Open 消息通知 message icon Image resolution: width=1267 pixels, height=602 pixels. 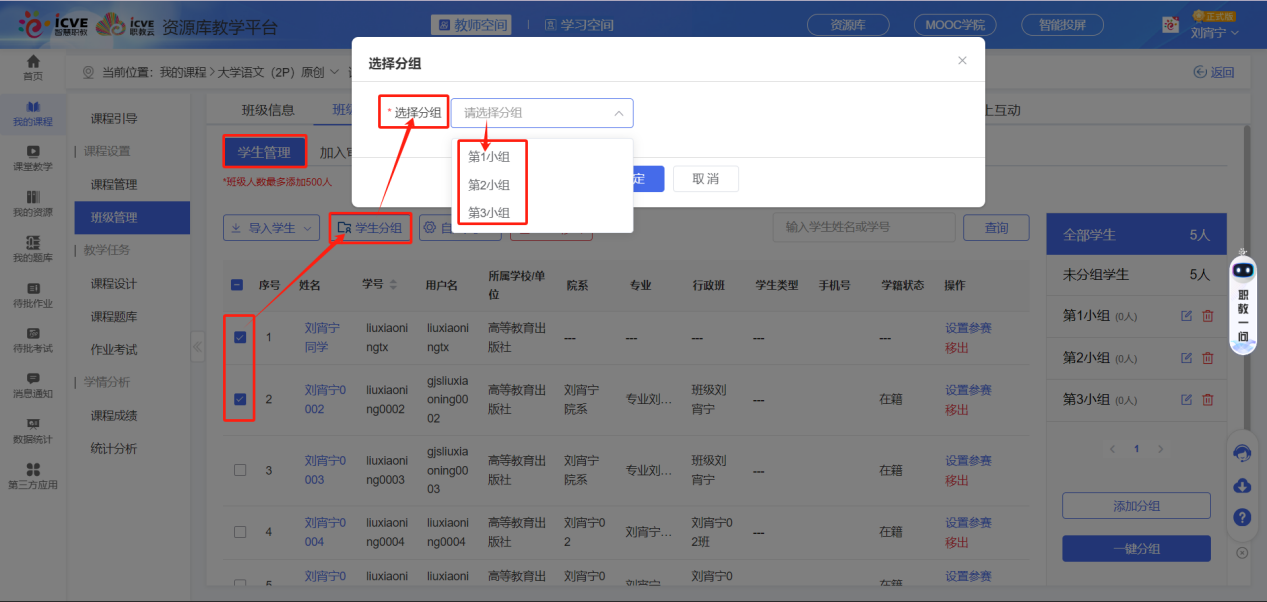point(33,384)
